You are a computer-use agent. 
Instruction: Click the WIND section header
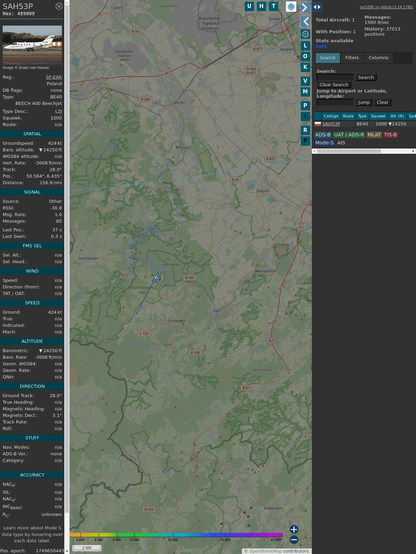coord(32,271)
